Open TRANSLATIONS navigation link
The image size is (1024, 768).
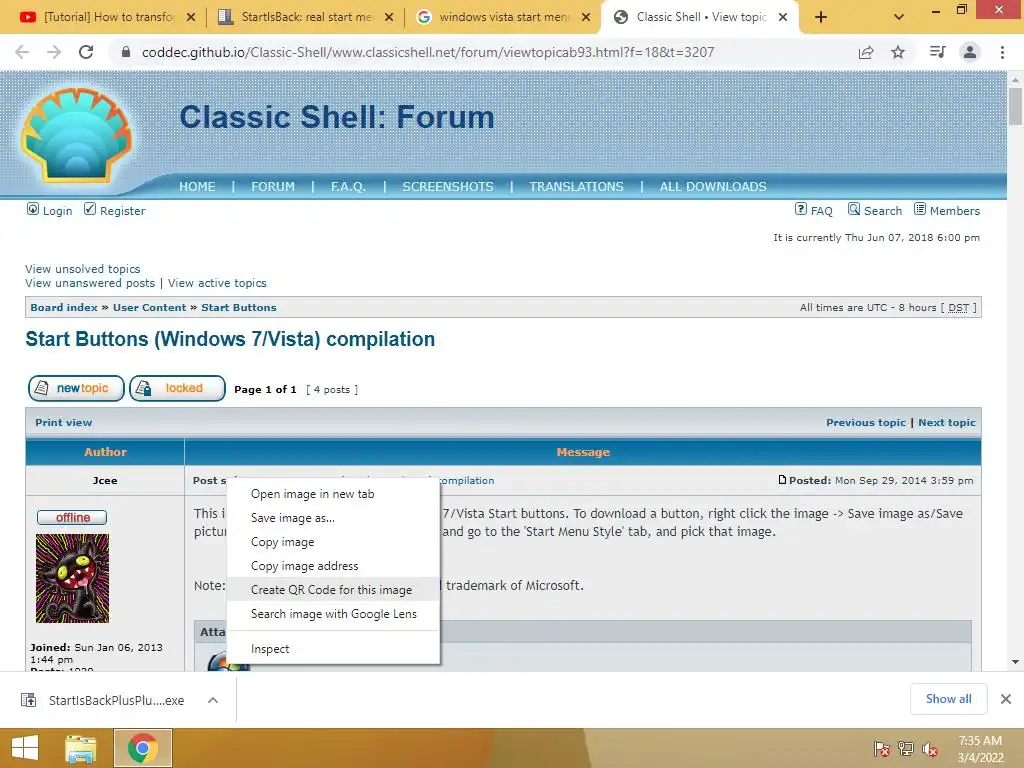click(576, 187)
